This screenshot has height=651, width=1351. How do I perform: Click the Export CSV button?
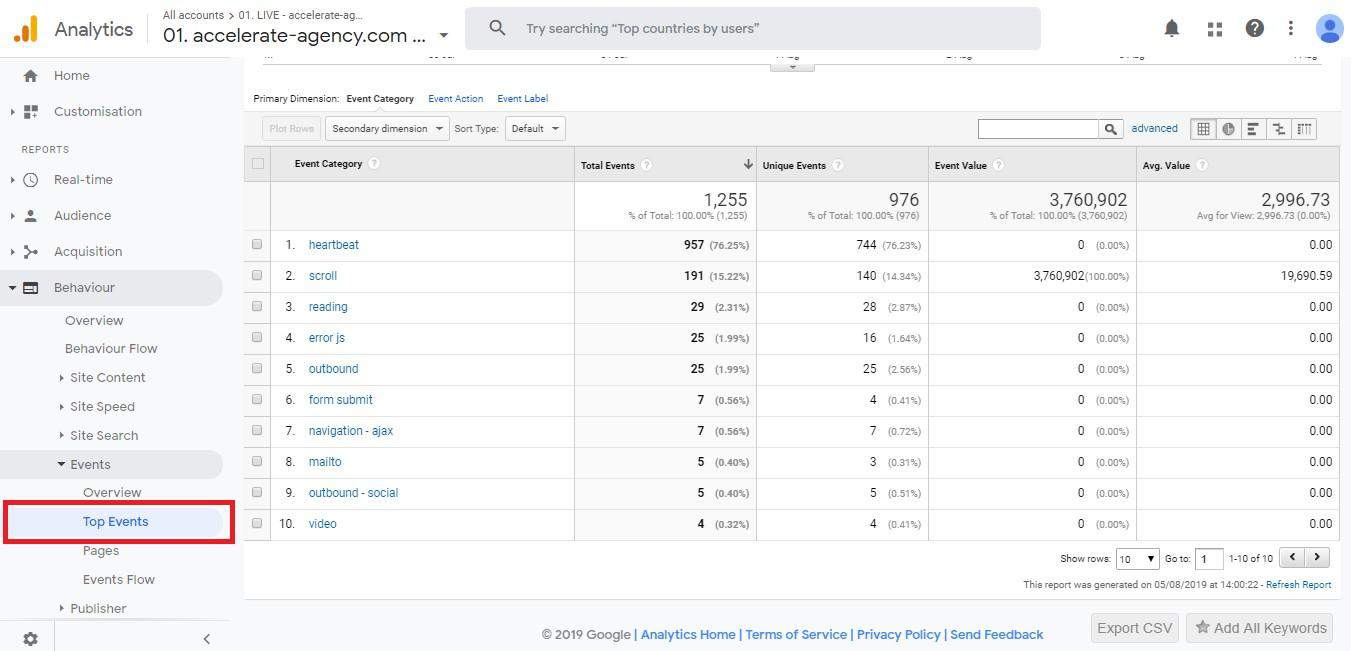[1134, 628]
